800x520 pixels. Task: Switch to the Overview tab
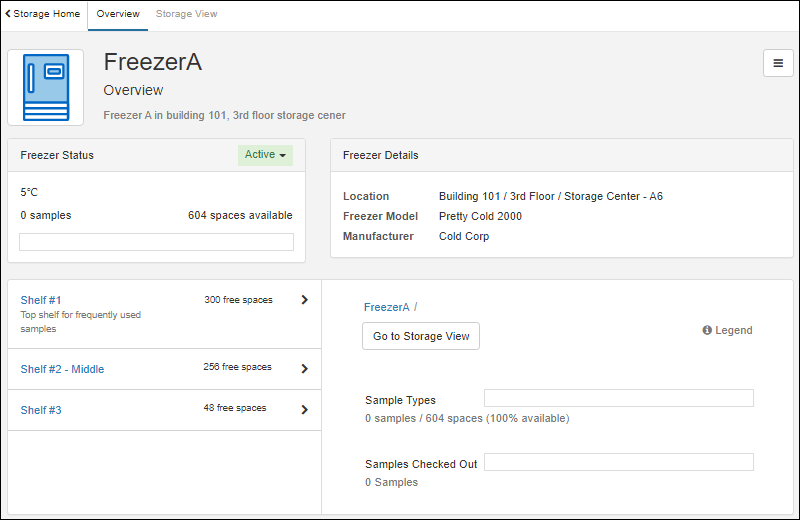(117, 14)
